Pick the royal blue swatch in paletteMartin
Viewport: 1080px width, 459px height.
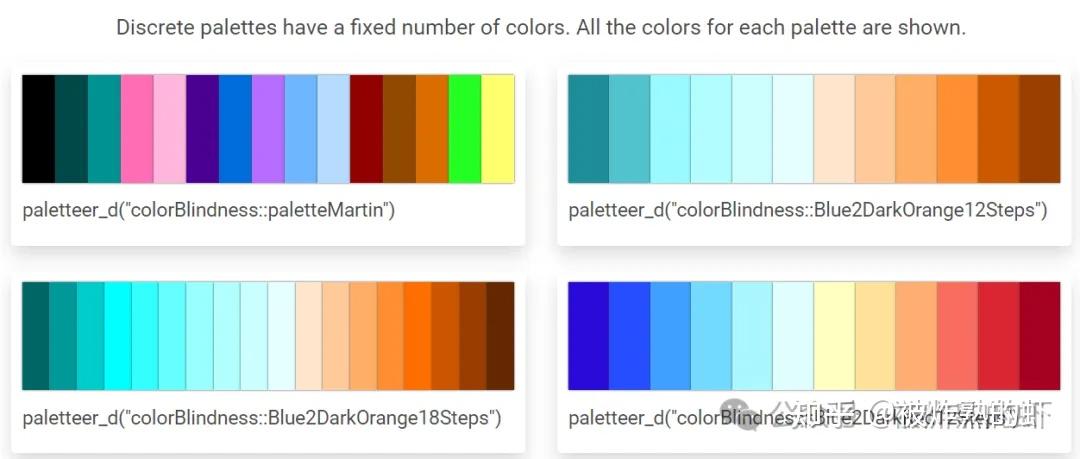(x=236, y=129)
